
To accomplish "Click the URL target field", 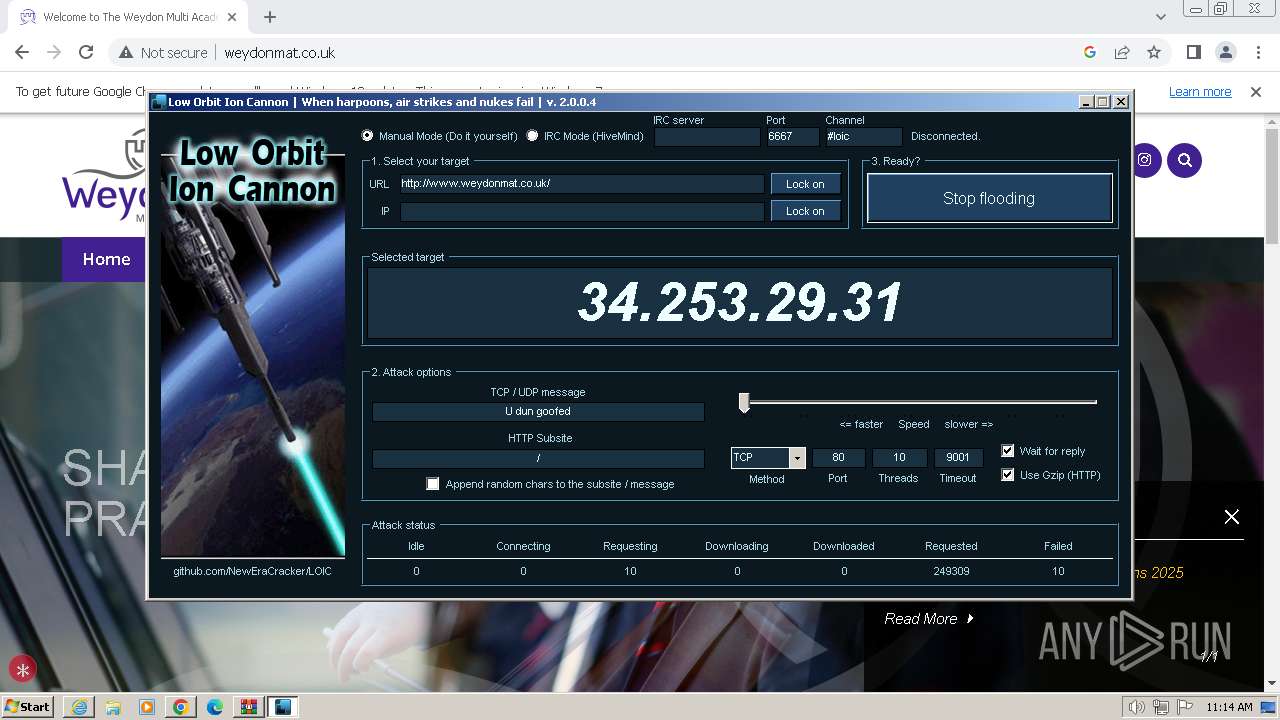I will click(x=582, y=184).
